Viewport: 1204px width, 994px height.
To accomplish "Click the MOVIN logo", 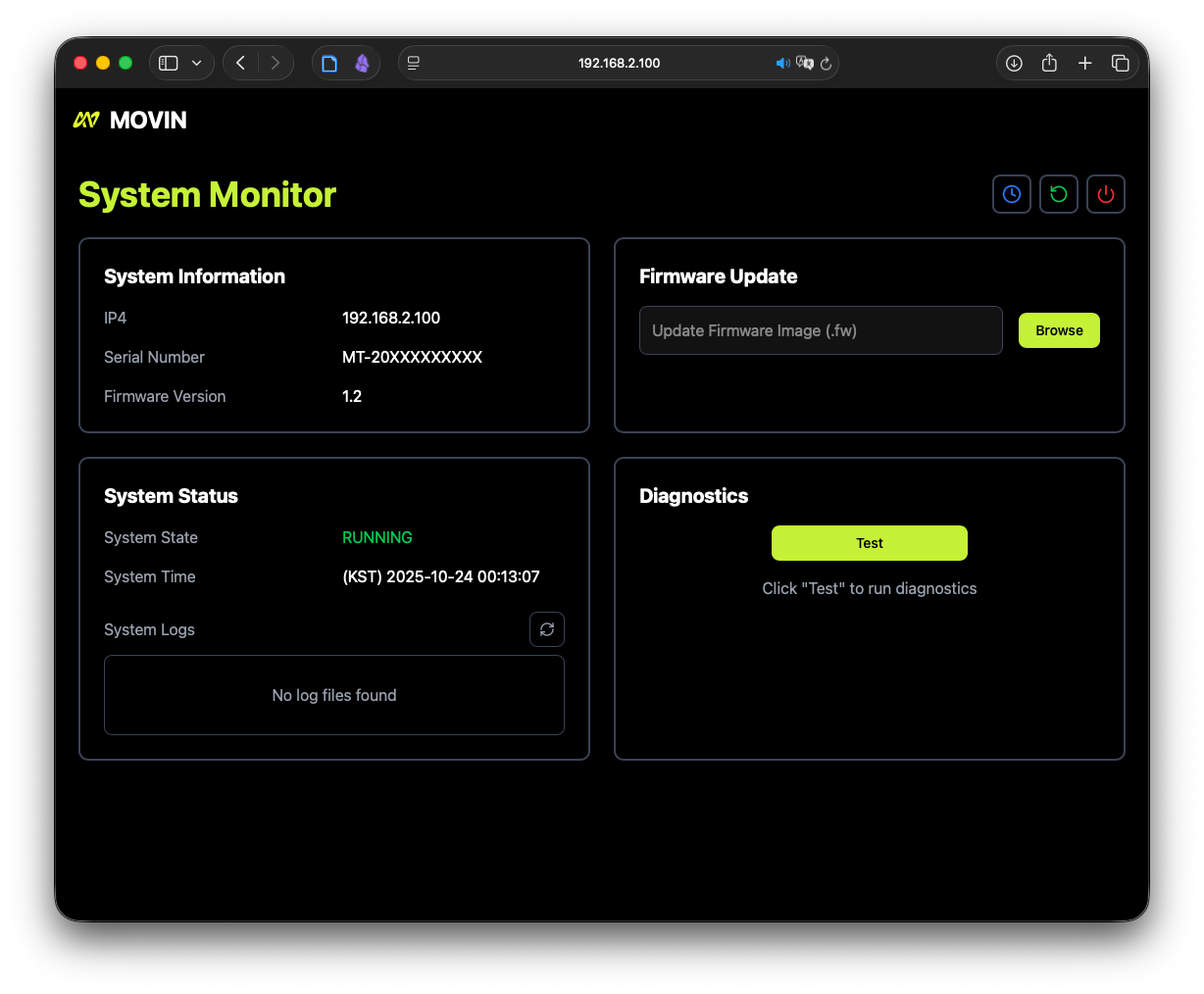I will pos(130,120).
